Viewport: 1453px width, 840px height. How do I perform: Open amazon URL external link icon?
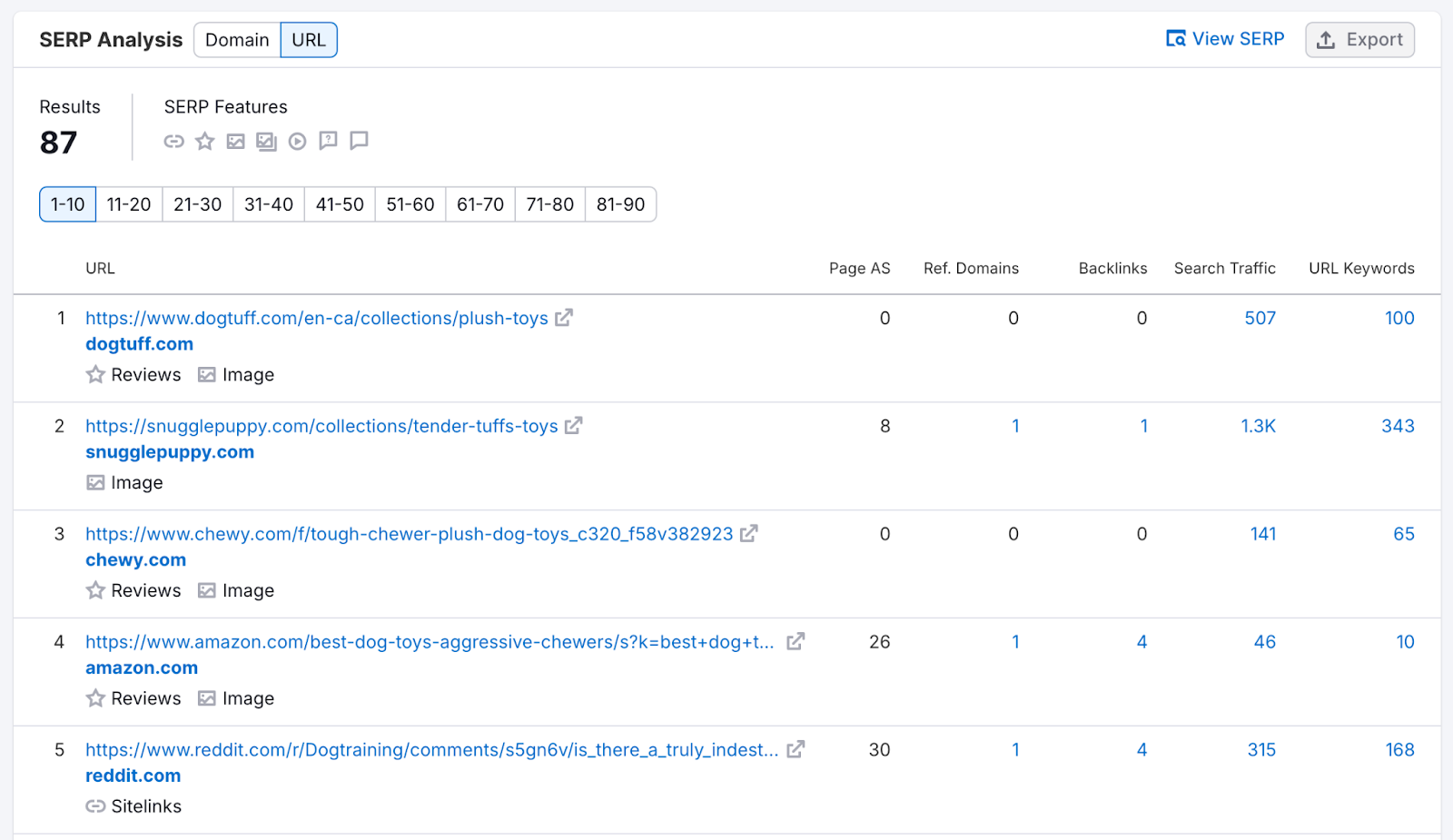pyautogui.click(x=796, y=642)
